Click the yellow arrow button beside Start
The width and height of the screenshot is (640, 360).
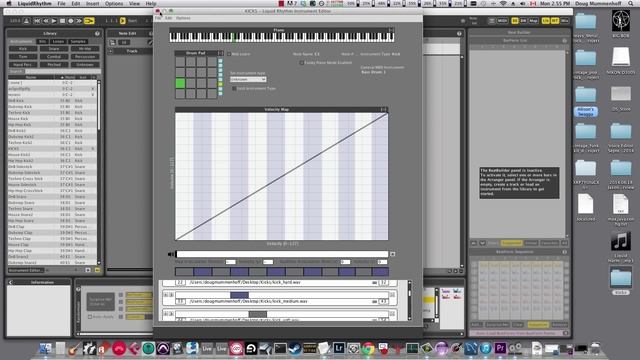click(122, 21)
